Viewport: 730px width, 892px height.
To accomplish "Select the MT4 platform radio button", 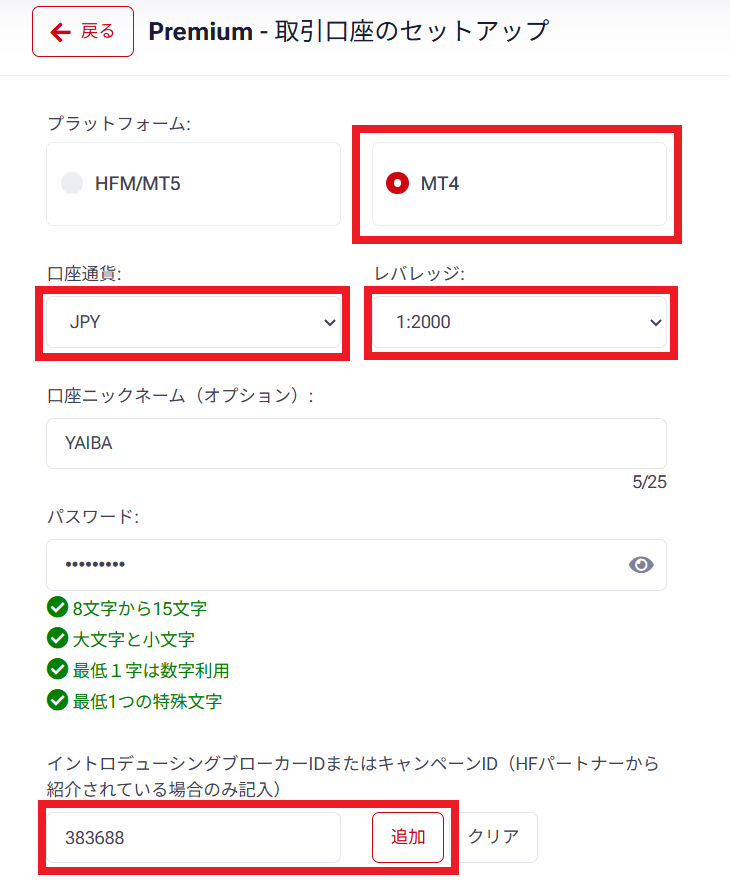I will tap(397, 183).
